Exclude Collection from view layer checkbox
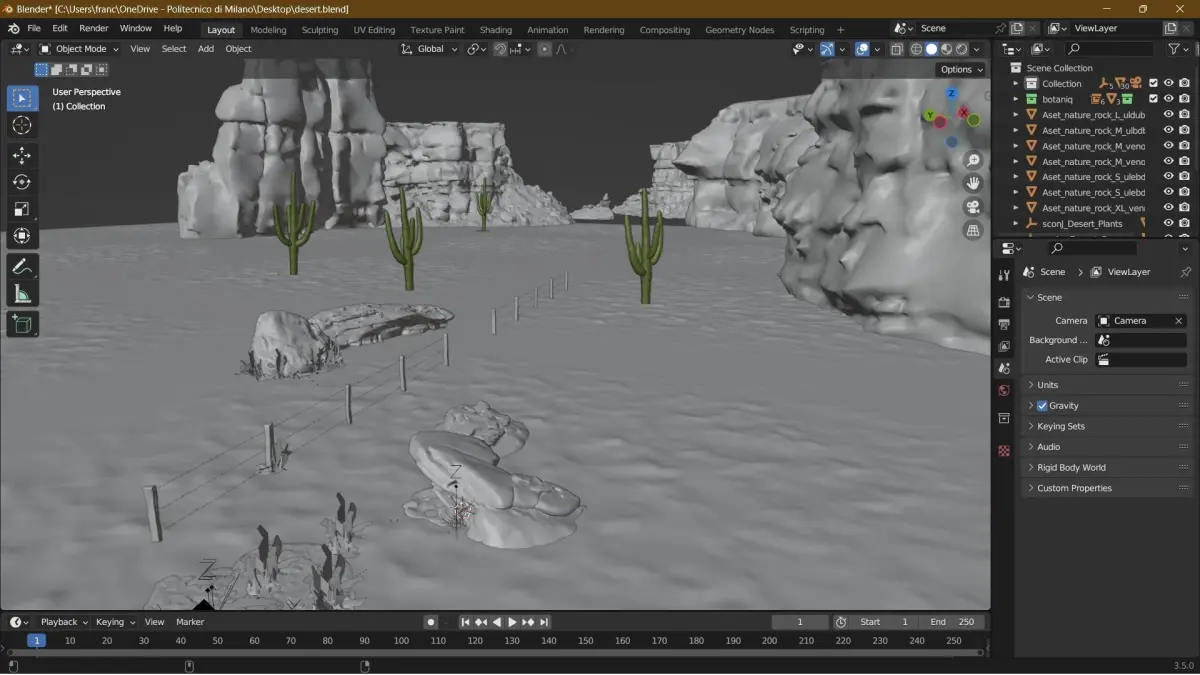The image size is (1200, 675). coord(1153,84)
